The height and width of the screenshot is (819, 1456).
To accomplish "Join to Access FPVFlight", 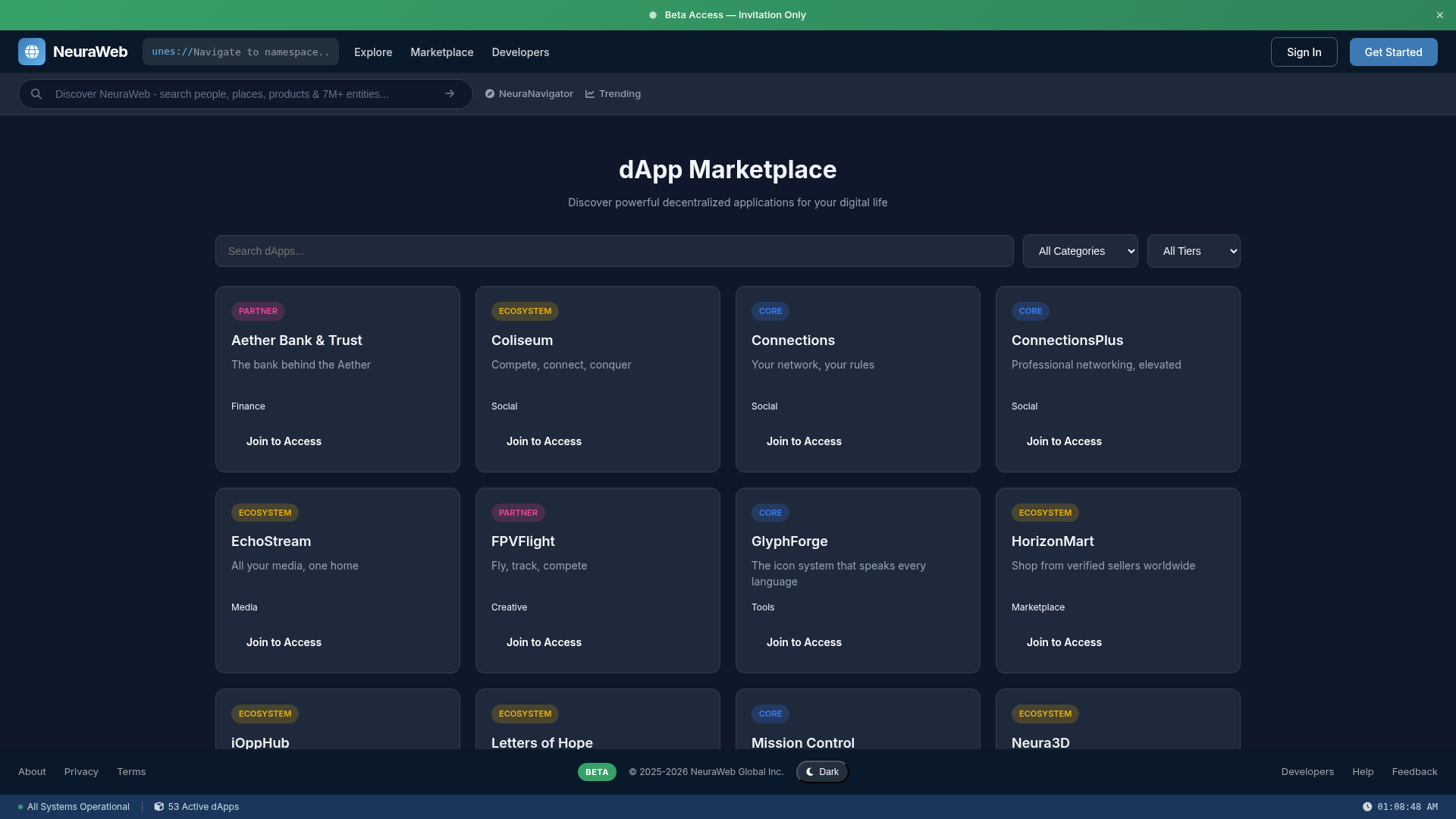I will [x=544, y=642].
